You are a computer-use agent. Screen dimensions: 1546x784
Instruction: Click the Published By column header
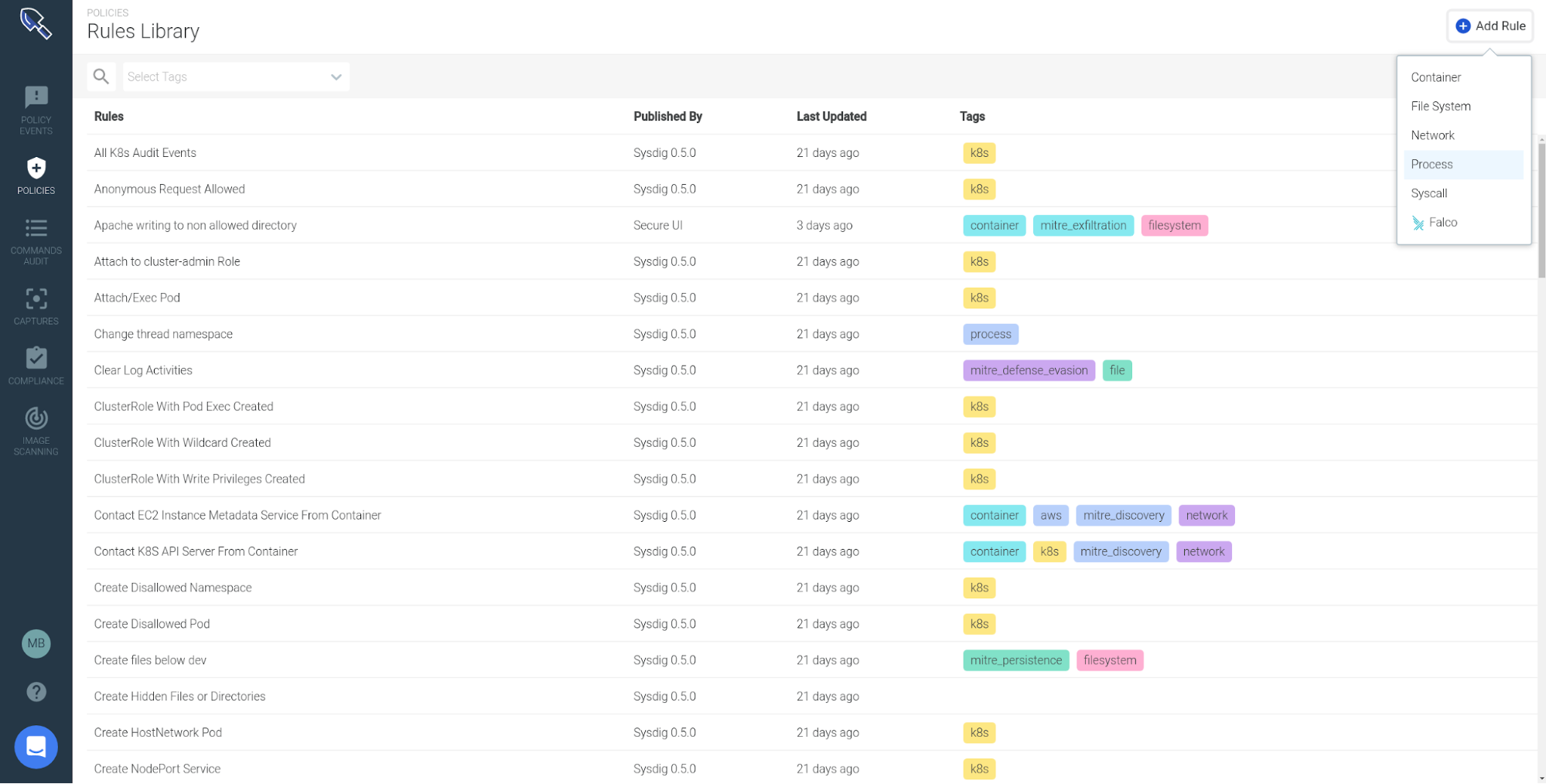[x=667, y=117]
